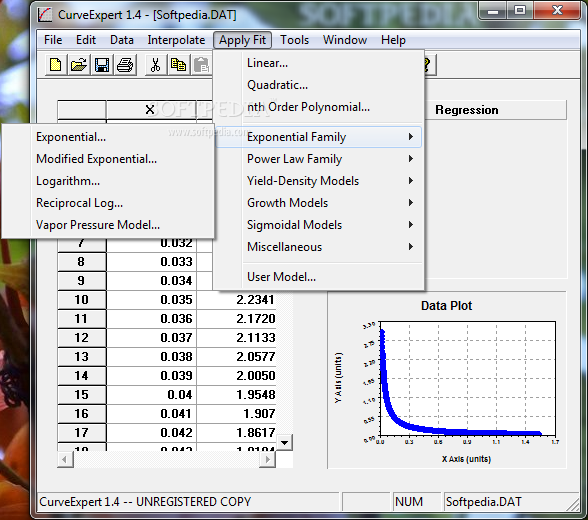
Task: Click cell containing 1.907
Action: pyautogui.click(x=237, y=414)
